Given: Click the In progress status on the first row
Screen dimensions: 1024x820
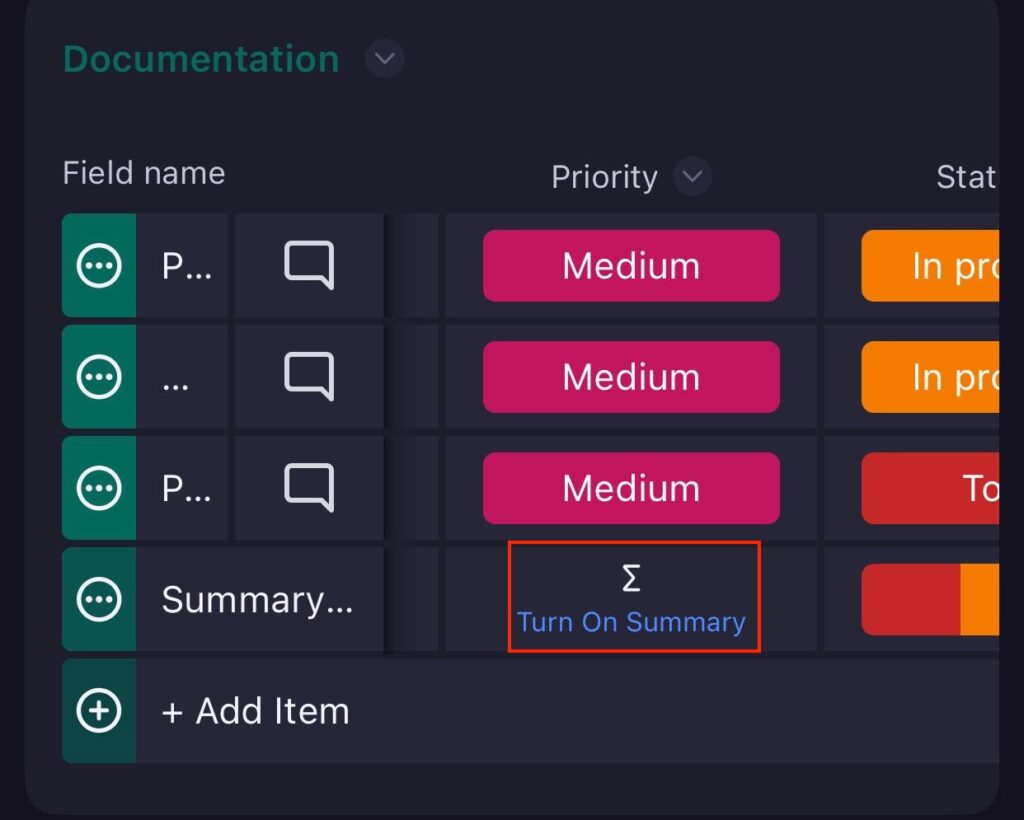Looking at the screenshot, I should coord(940,266).
